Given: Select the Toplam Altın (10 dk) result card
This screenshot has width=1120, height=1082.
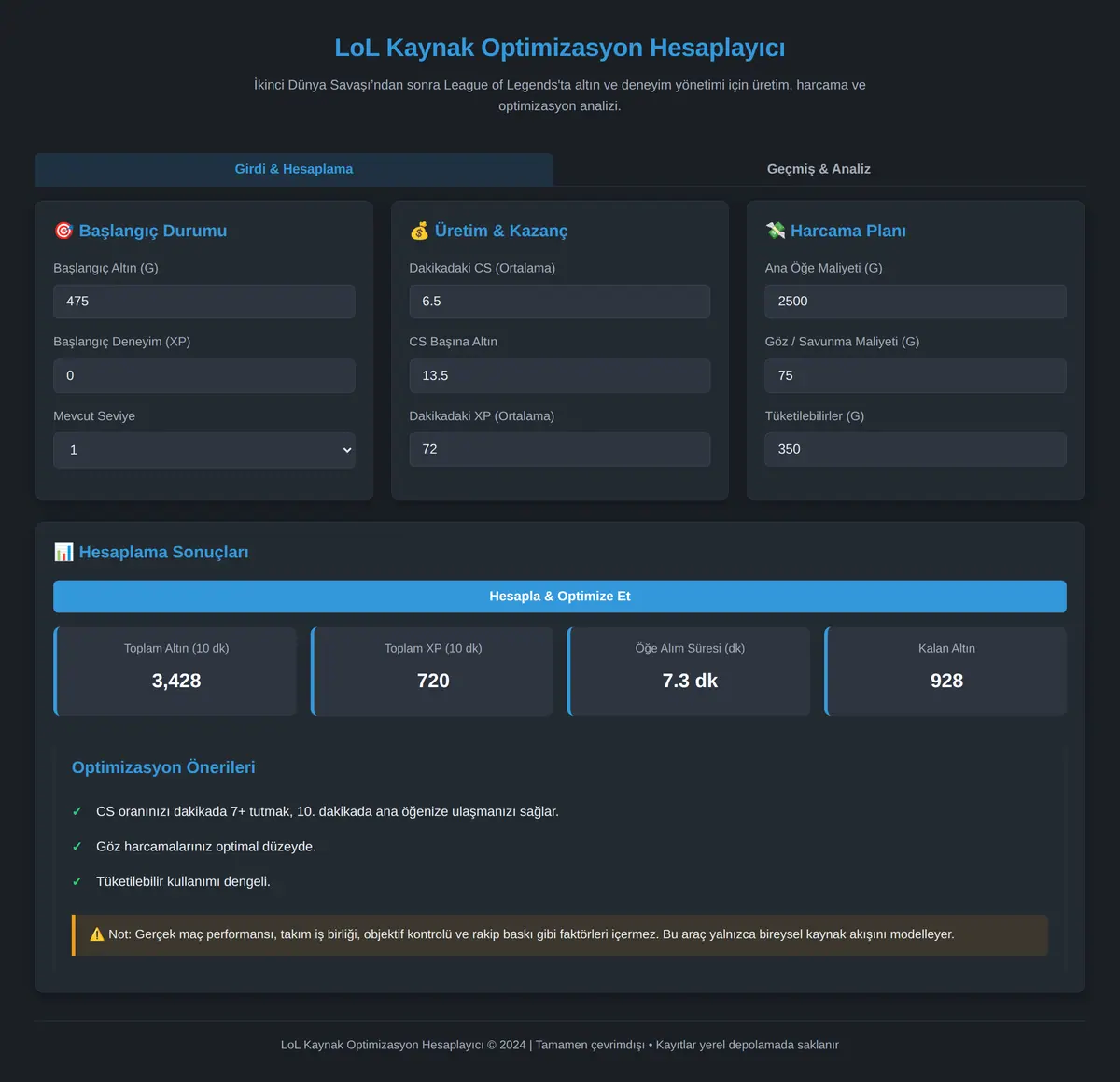Looking at the screenshot, I should click(x=175, y=671).
